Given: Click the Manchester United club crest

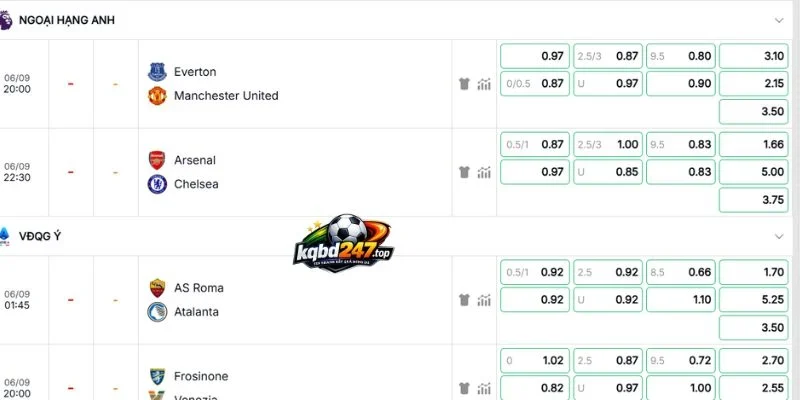Looking at the screenshot, I should pos(157,95).
